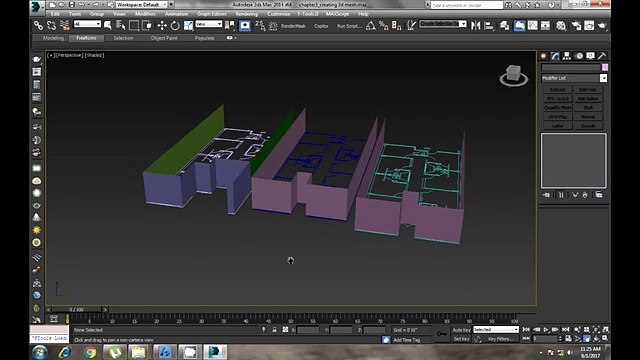This screenshot has width=640, height=360.
Task: Click the Play Animation button
Action: tap(546, 329)
